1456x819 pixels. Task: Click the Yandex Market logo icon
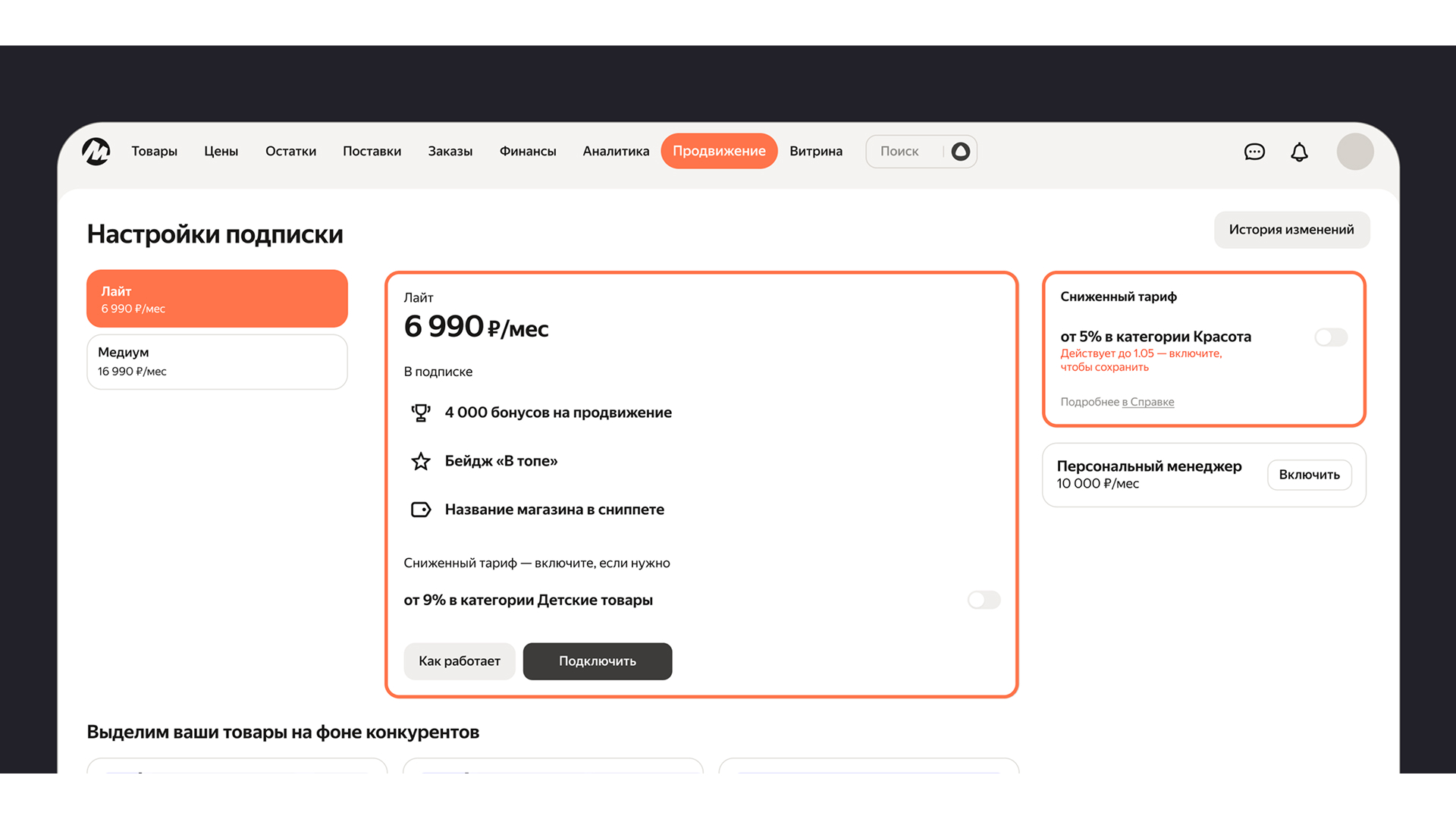96,152
